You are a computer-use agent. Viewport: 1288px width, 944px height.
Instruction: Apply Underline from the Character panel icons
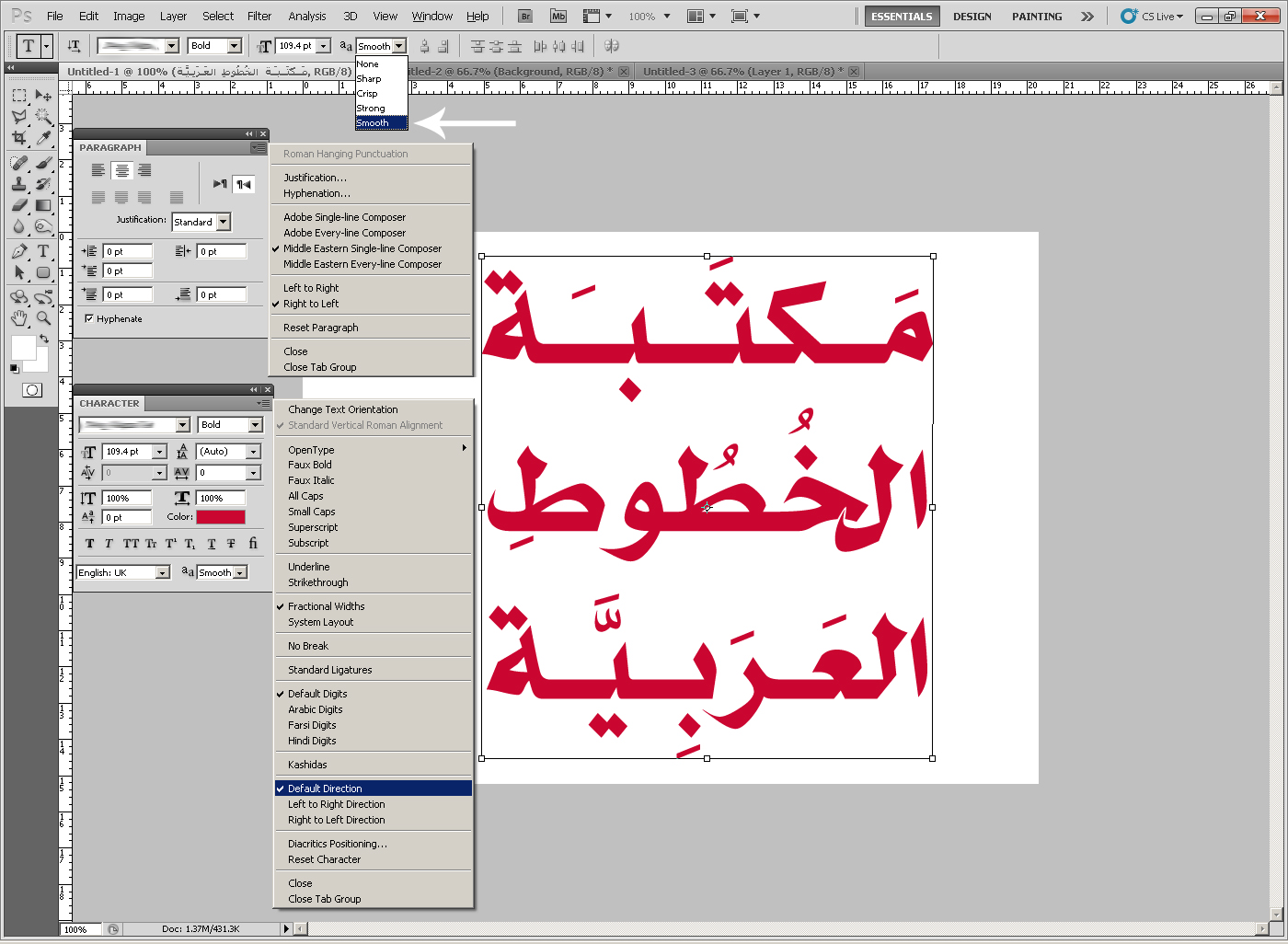click(211, 544)
